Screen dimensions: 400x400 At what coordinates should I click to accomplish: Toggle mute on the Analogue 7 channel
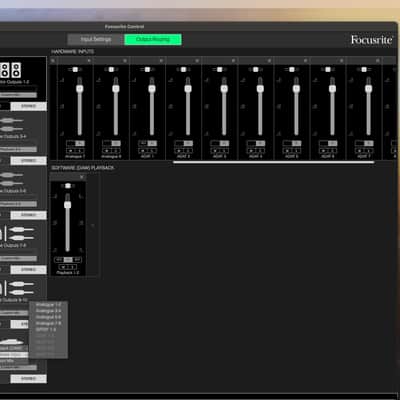(71, 151)
